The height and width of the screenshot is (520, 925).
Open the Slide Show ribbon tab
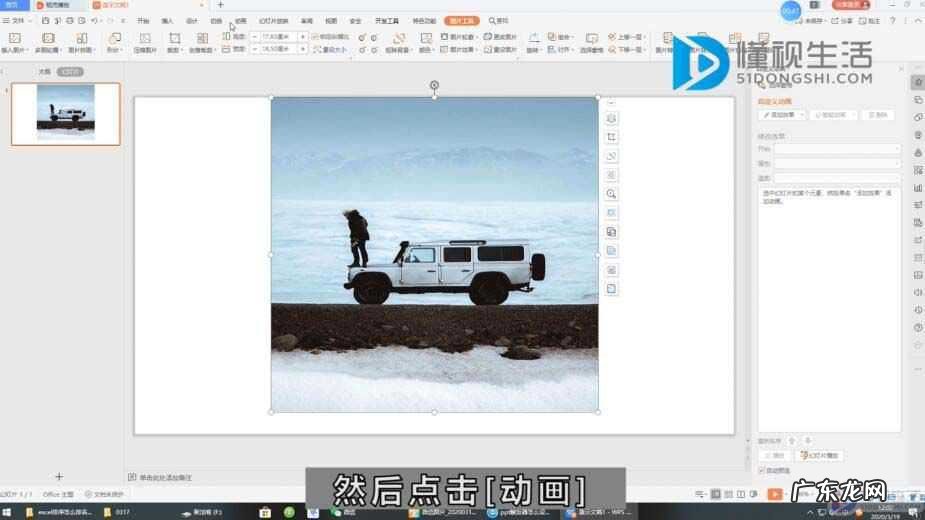(274, 21)
